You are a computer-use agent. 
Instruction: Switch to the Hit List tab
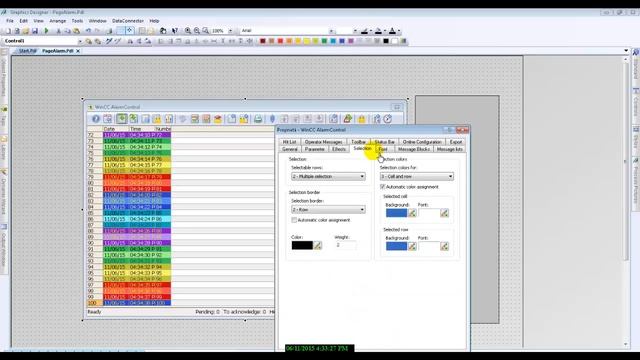pyautogui.click(x=289, y=142)
